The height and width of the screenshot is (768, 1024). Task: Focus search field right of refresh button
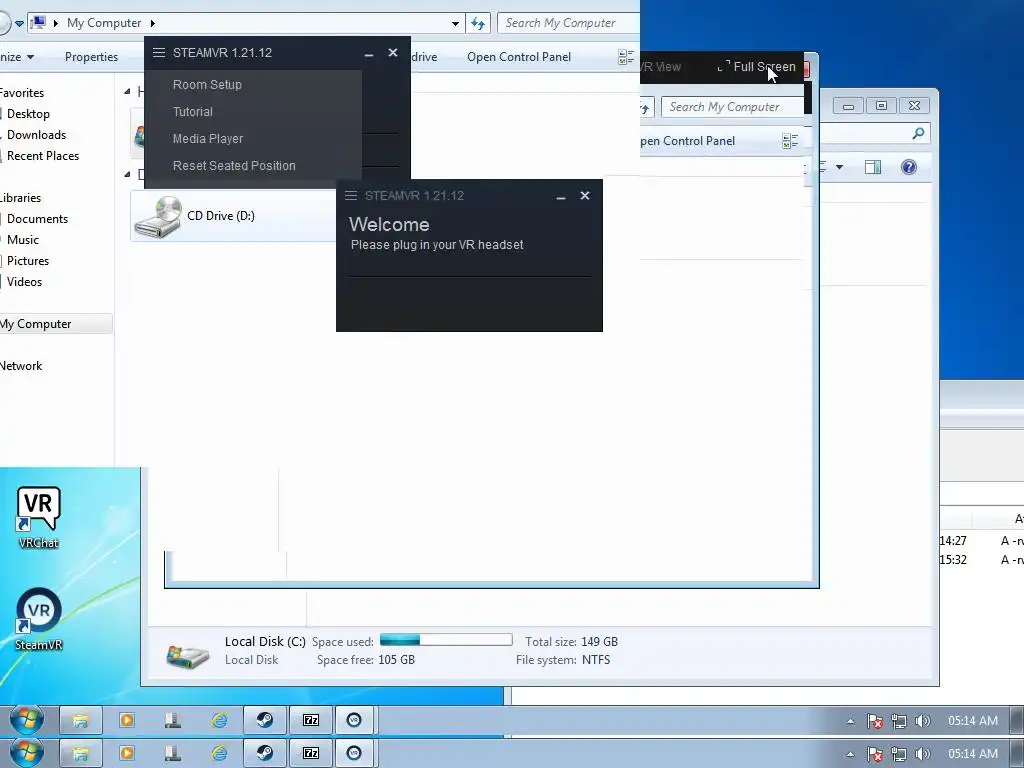(568, 23)
